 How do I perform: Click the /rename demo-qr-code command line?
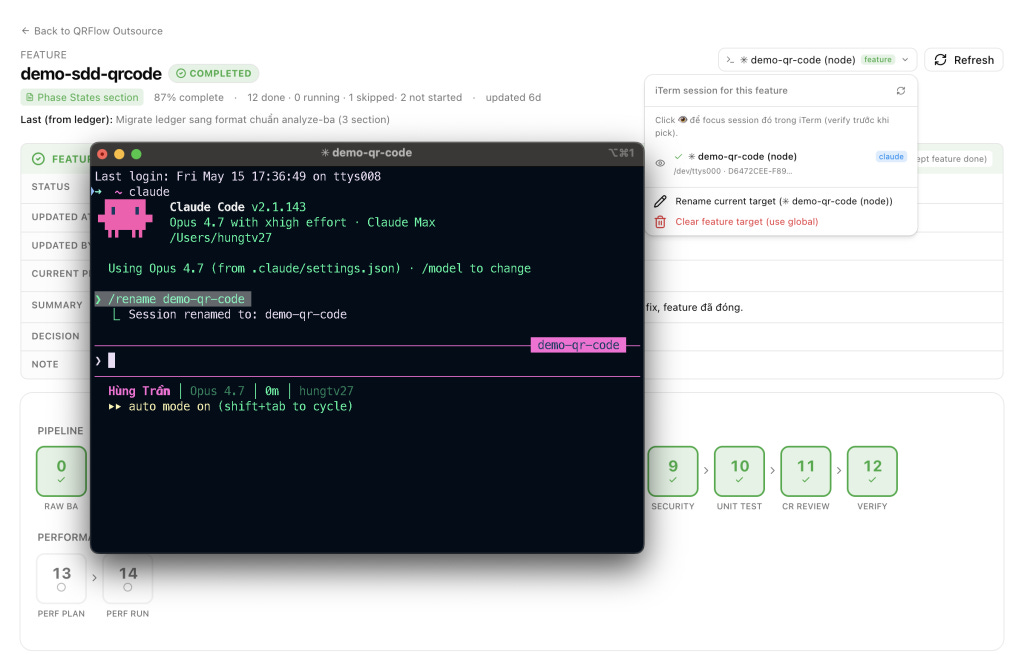pyautogui.click(x=172, y=299)
